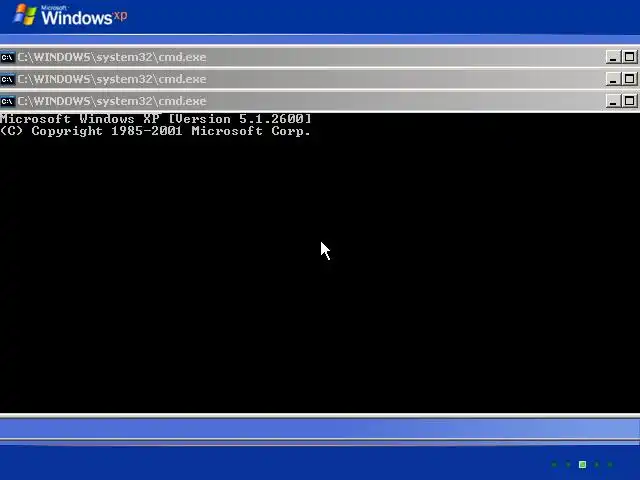640x480 pixels.
Task: Click the 'Microsoft Windows XP [Version 5.1.2600]' line
Action: point(156,119)
